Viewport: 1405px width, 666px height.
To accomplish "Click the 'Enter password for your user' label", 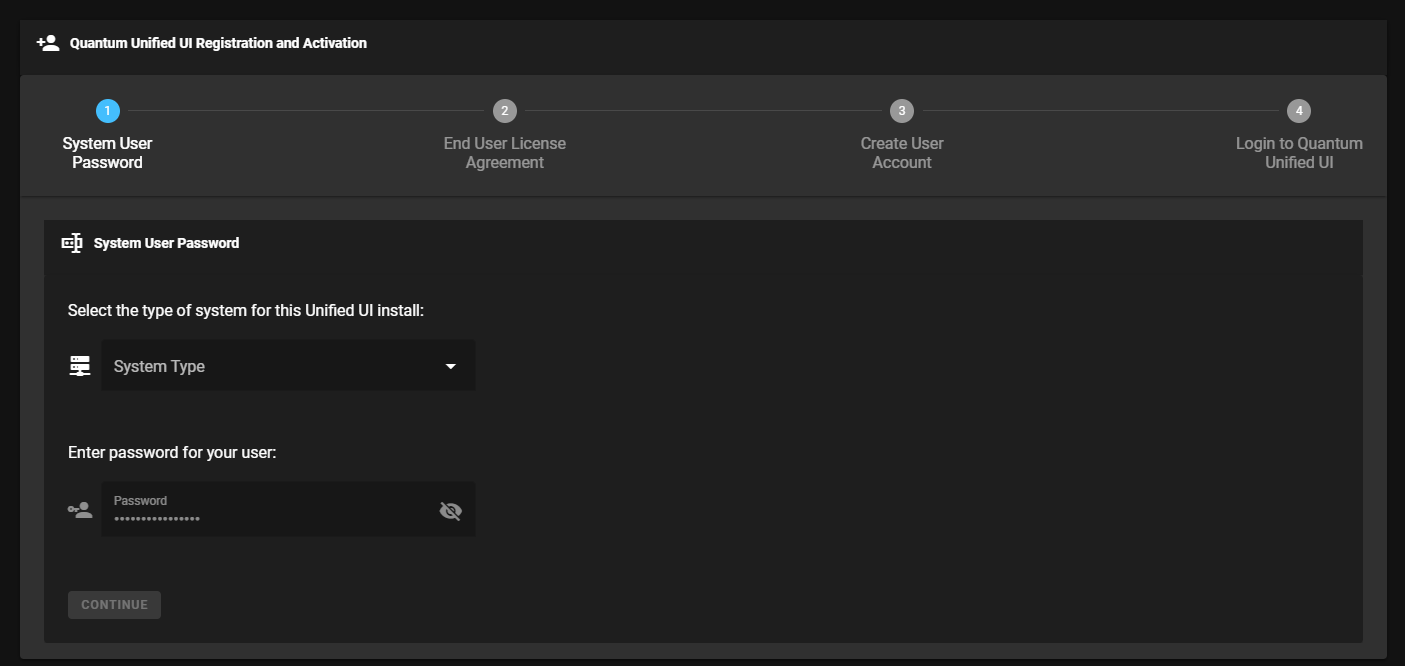I will click(x=172, y=452).
